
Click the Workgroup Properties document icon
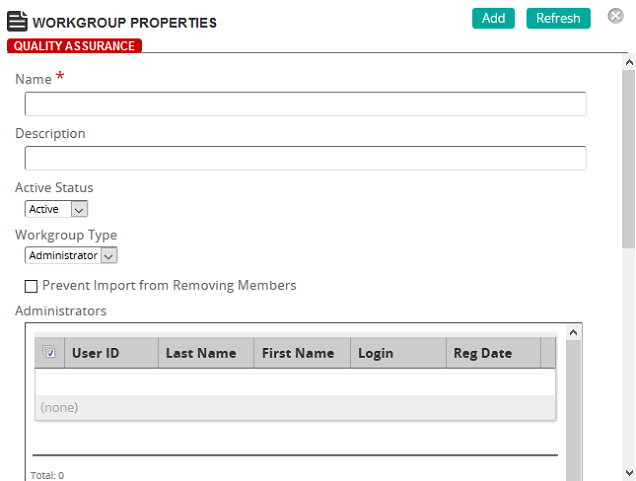click(x=17, y=21)
